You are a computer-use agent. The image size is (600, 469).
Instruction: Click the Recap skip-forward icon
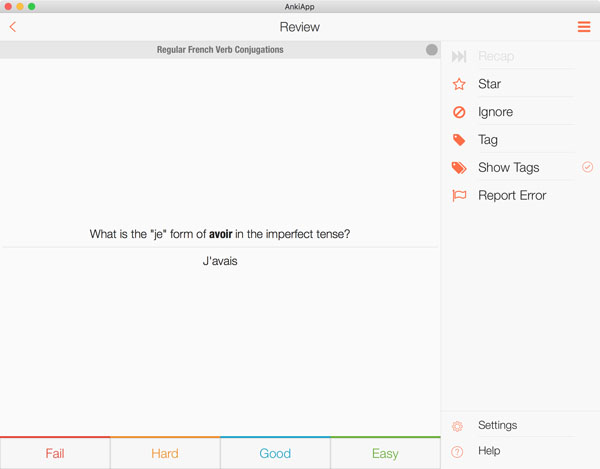click(459, 56)
